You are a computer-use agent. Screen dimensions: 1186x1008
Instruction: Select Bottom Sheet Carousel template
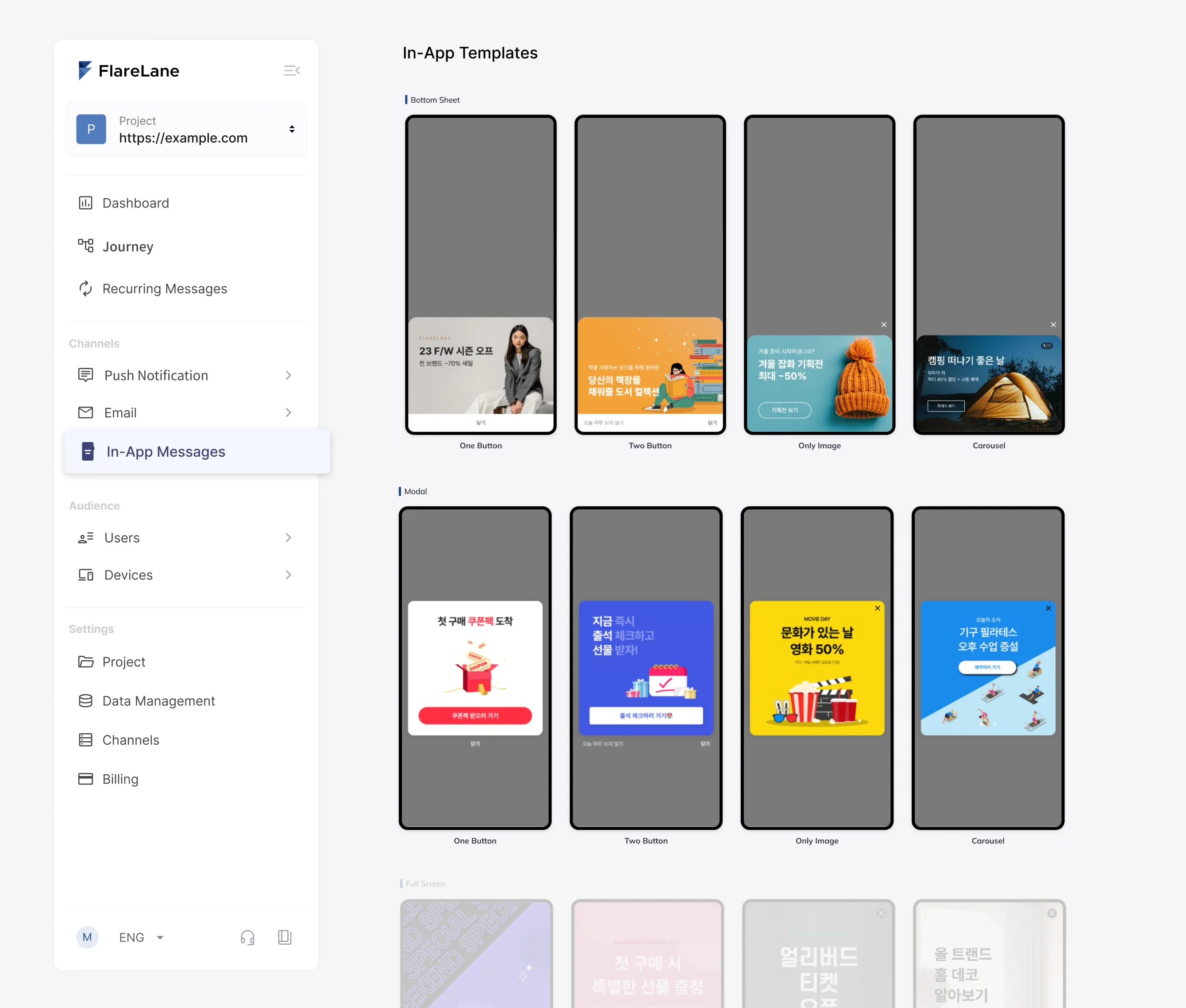pos(989,275)
